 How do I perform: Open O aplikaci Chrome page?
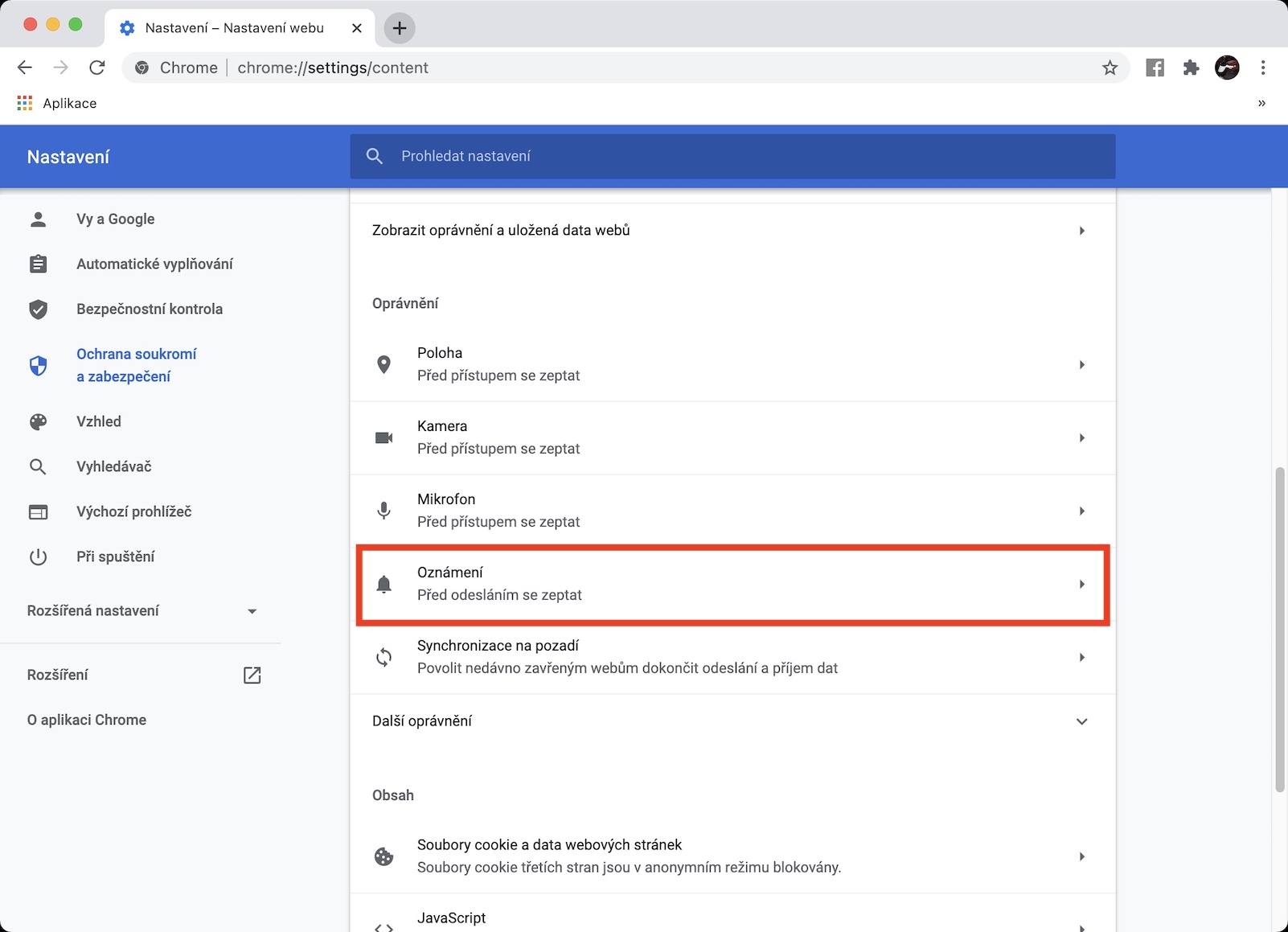tap(87, 721)
